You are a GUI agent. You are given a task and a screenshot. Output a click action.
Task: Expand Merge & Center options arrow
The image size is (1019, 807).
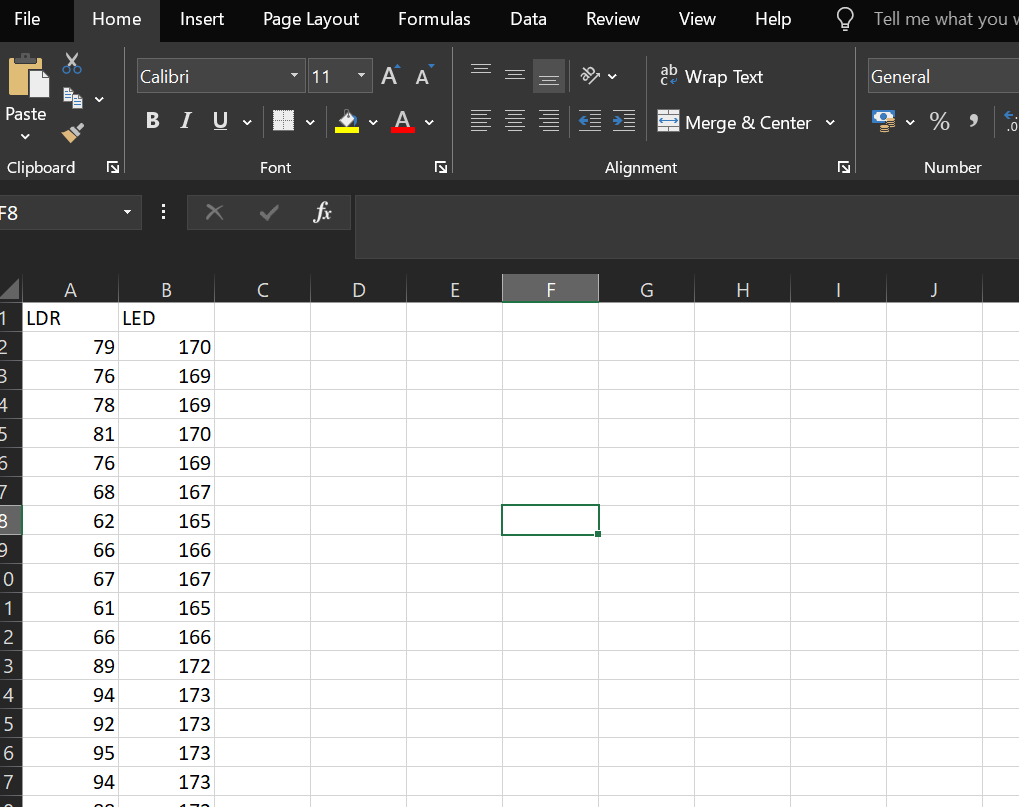click(830, 122)
